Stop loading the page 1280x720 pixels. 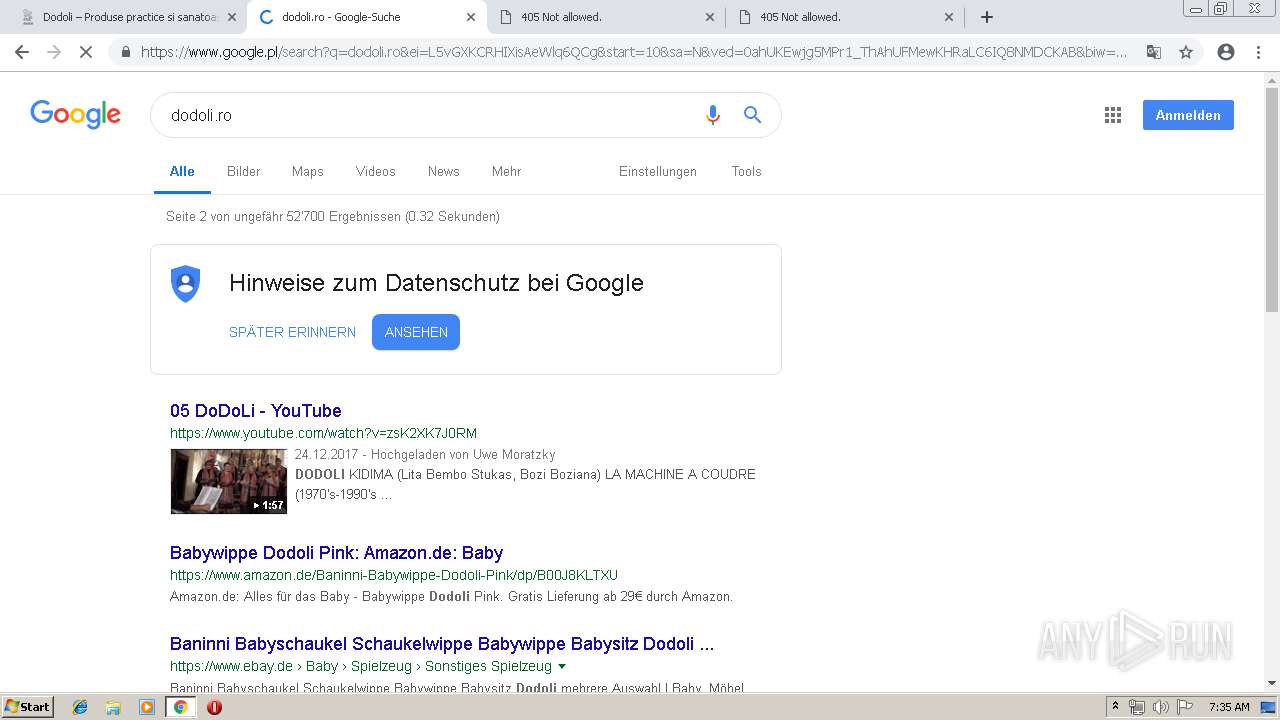[86, 52]
